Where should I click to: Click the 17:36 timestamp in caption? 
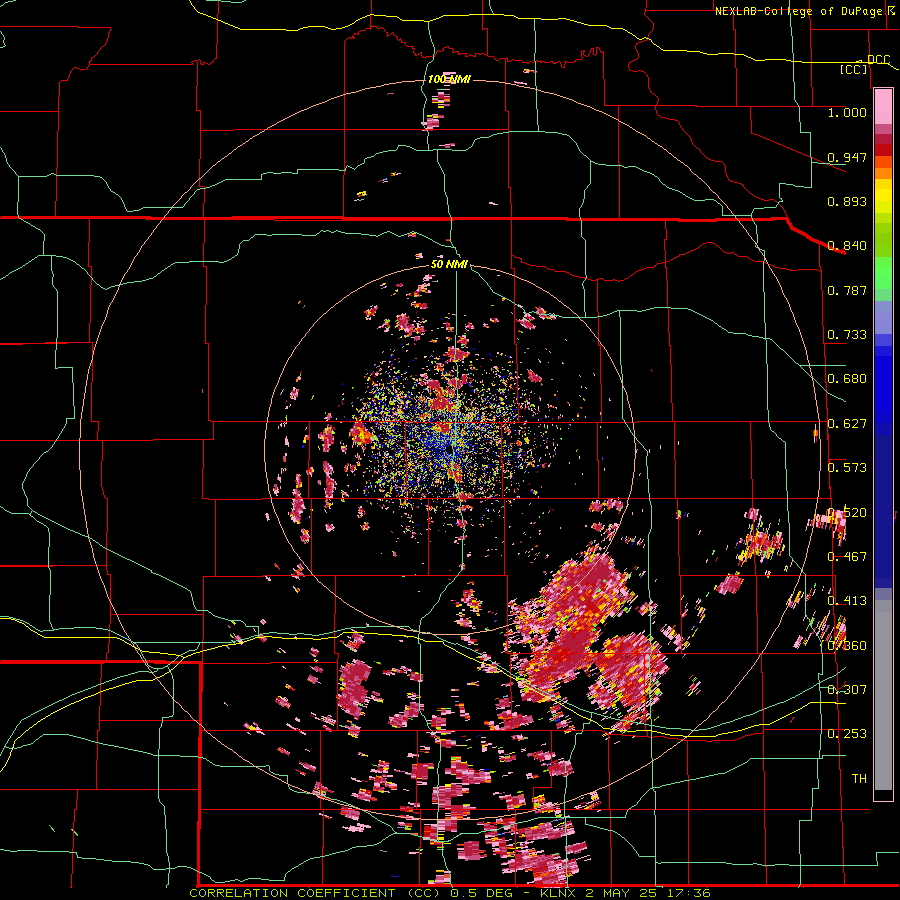click(690, 893)
